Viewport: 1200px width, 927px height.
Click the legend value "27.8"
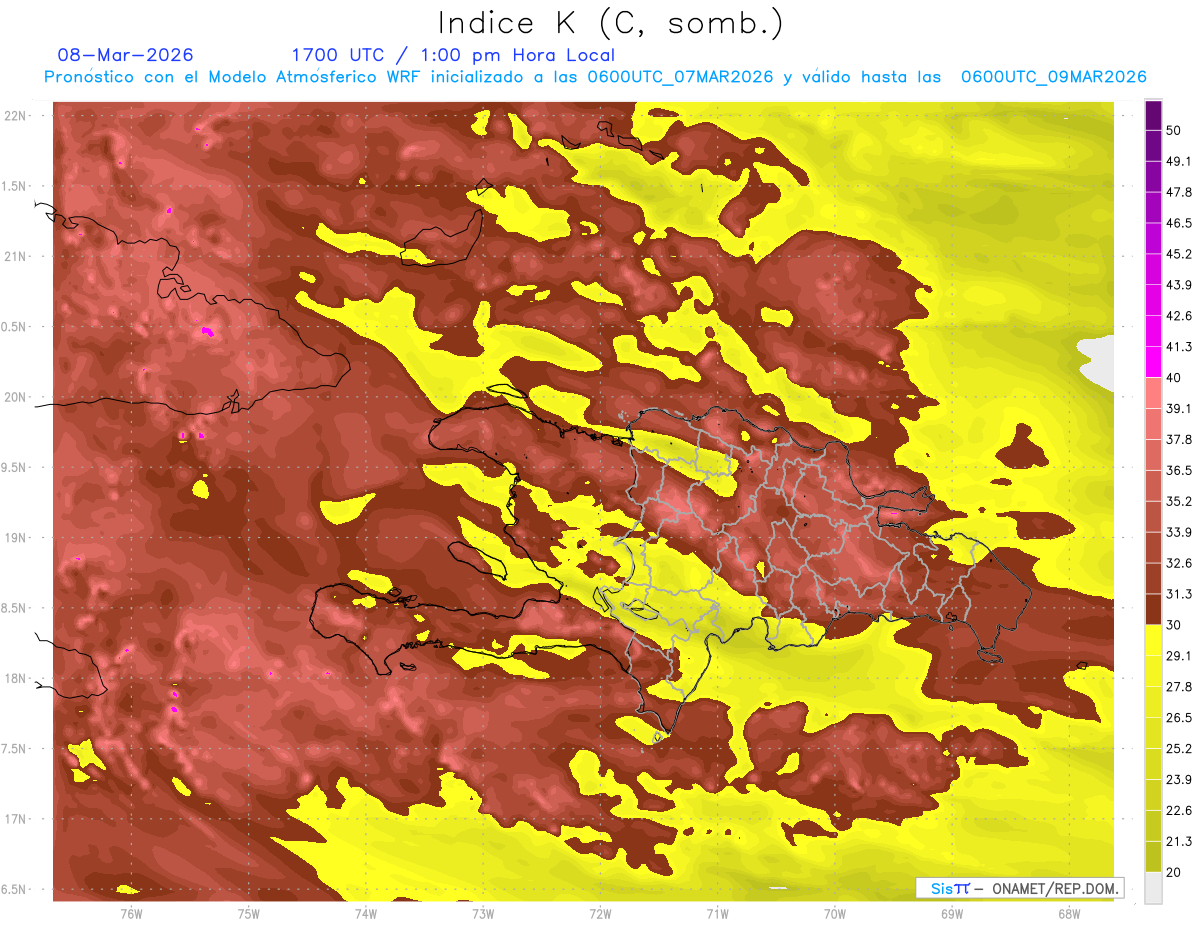click(1179, 687)
